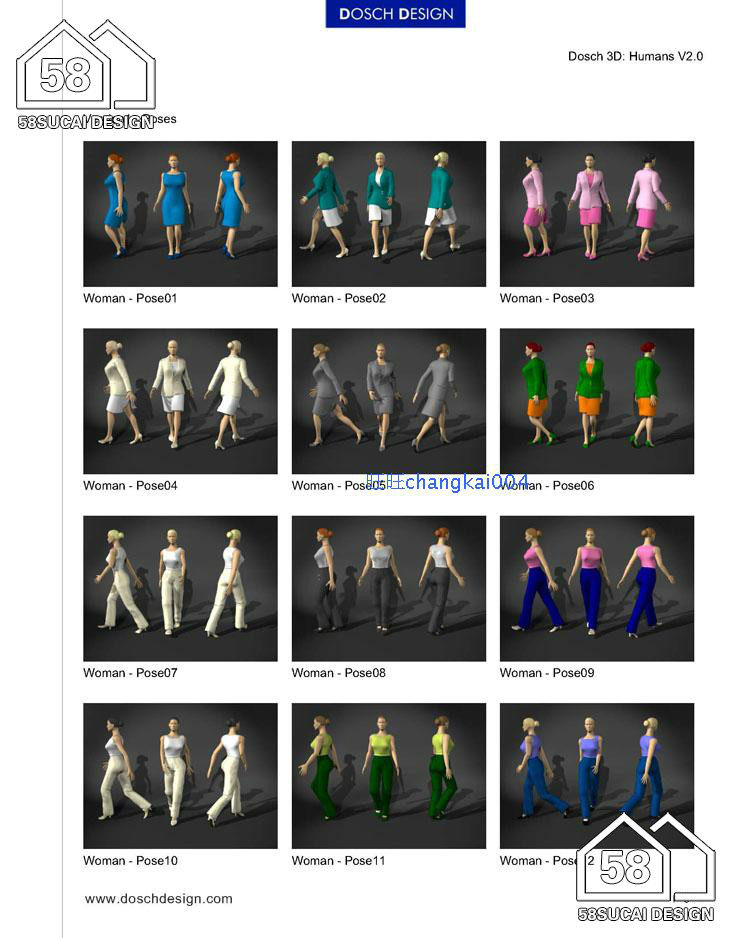This screenshot has height=938, width=730.
Task: Click the Dosch Design logo banner
Action: (395, 14)
